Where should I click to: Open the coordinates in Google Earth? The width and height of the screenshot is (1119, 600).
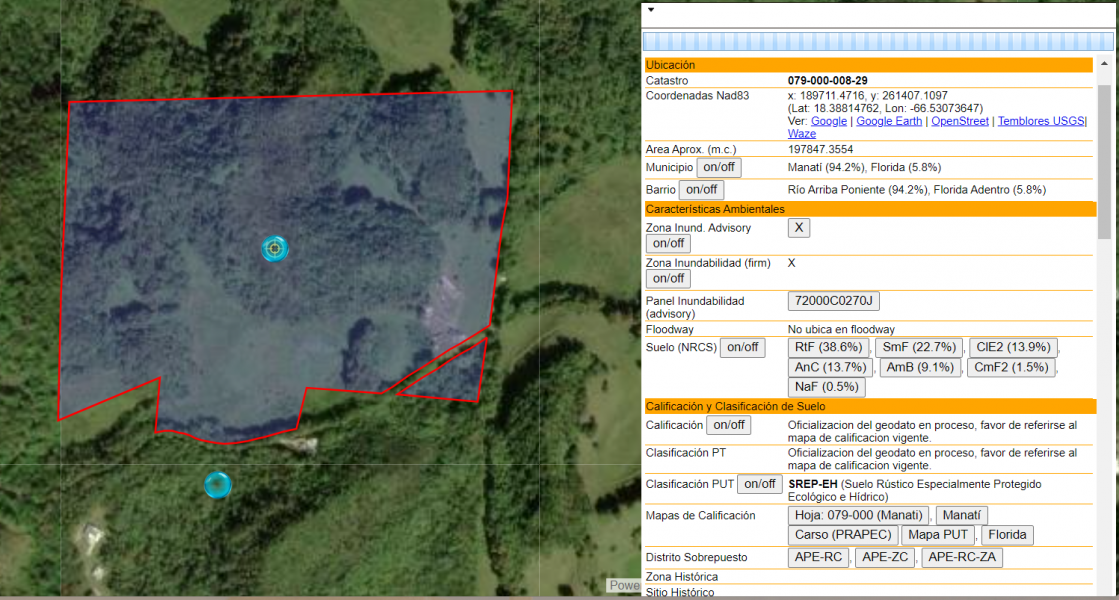[x=888, y=120]
